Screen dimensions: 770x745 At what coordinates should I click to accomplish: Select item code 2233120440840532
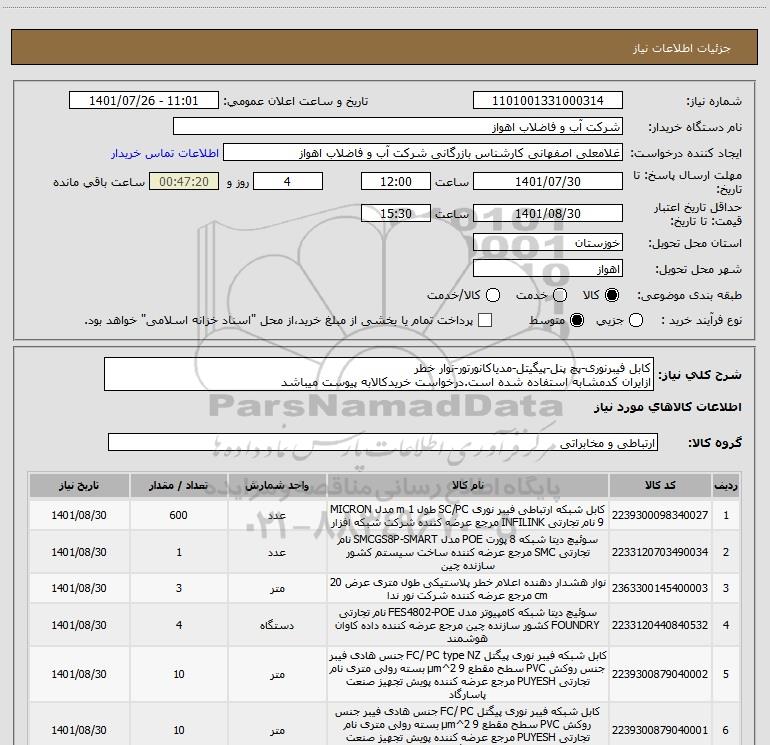(x=660, y=625)
